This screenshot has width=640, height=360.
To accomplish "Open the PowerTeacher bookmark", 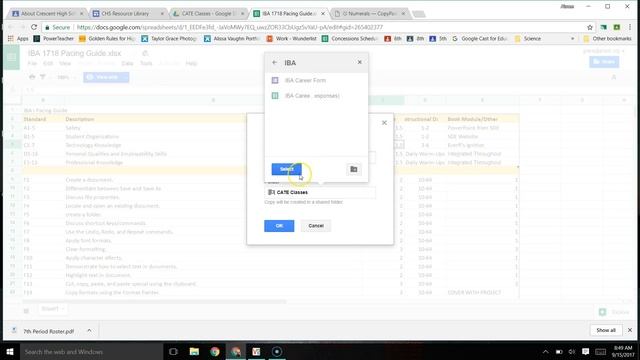I will coord(53,38).
